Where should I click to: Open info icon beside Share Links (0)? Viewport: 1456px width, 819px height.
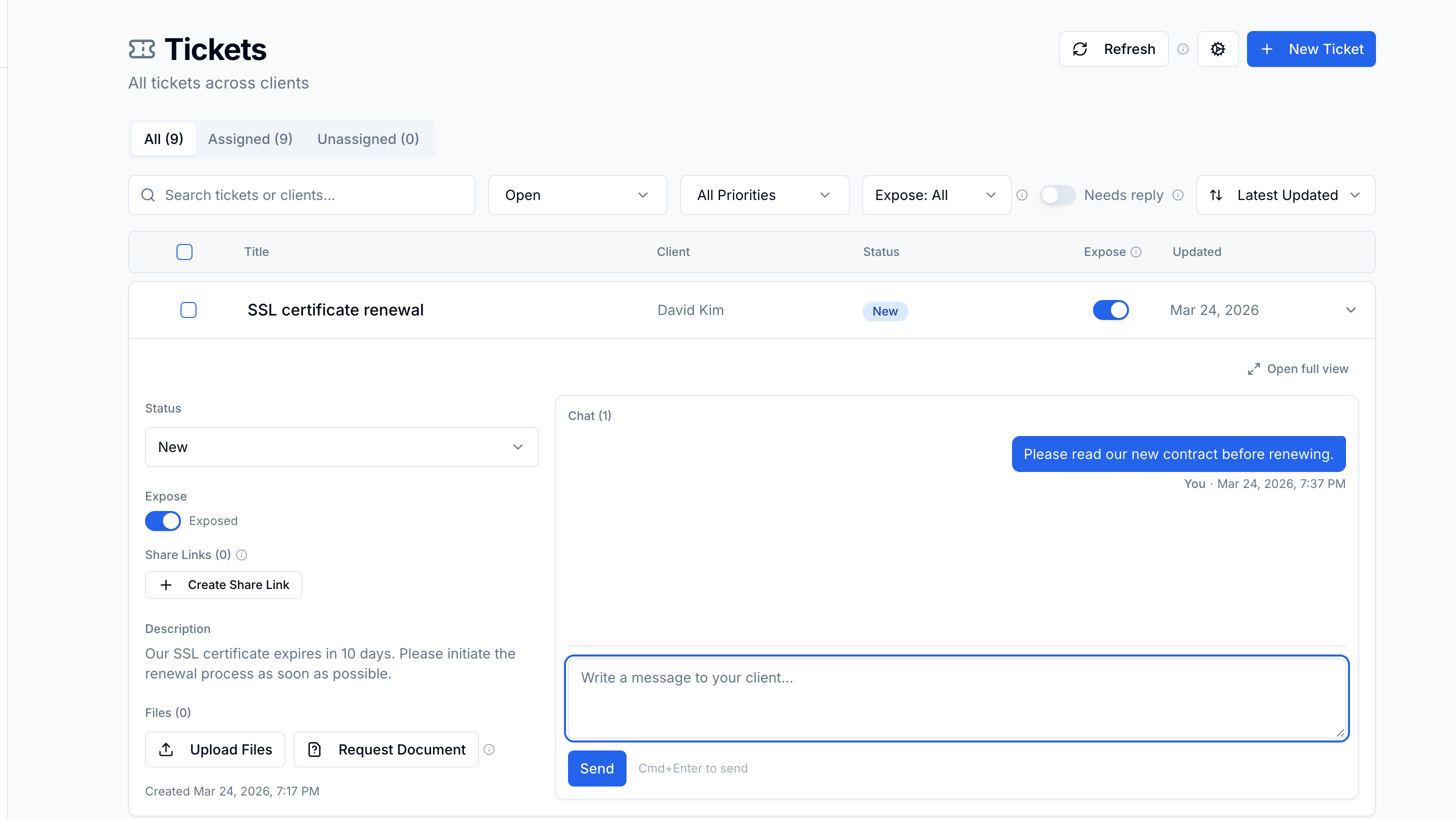pos(241,555)
